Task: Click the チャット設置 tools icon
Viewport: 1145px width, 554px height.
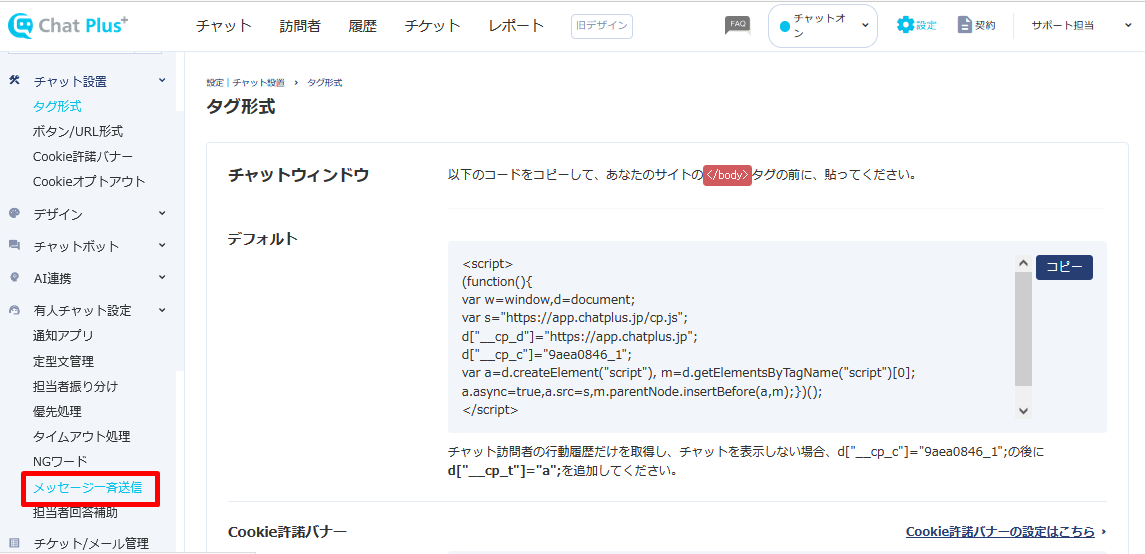Action: (15, 80)
